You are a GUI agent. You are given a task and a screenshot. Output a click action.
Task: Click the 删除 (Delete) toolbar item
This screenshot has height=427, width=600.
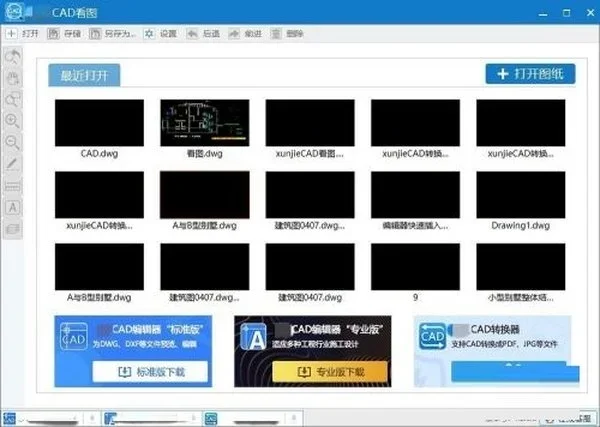click(x=287, y=34)
